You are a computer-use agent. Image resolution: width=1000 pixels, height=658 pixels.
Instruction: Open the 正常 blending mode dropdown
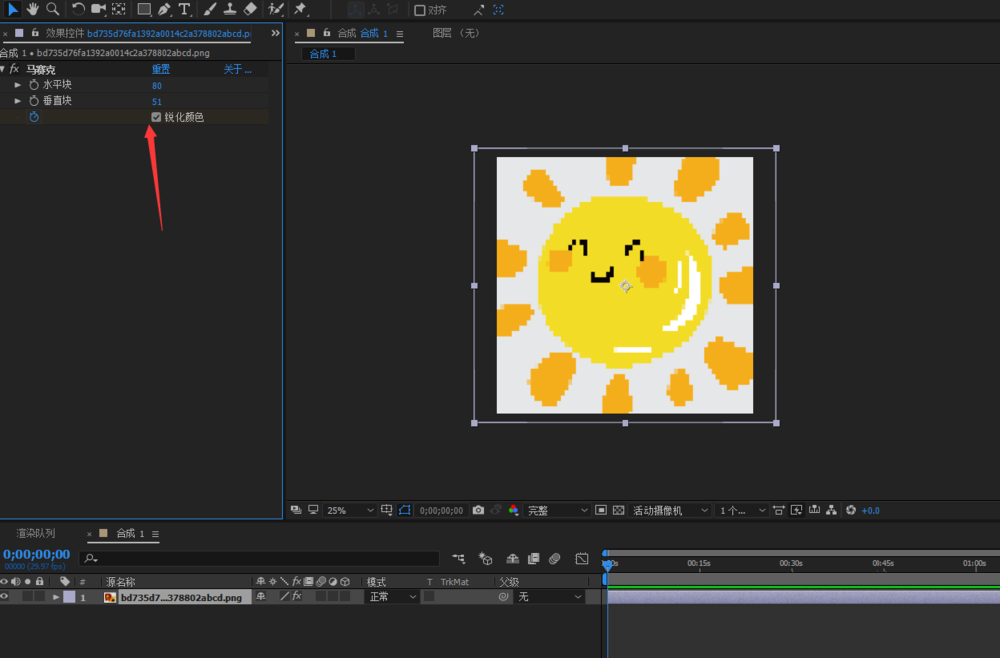point(391,597)
